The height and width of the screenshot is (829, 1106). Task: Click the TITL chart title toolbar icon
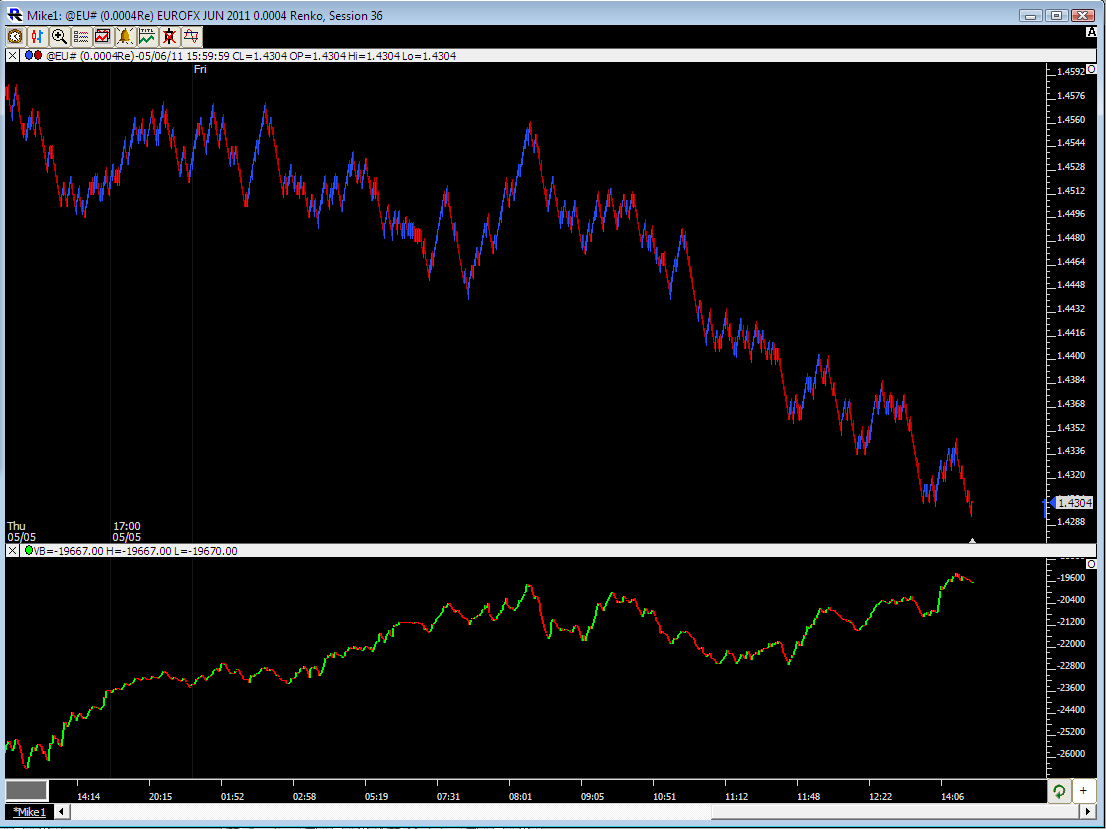[x=147, y=37]
